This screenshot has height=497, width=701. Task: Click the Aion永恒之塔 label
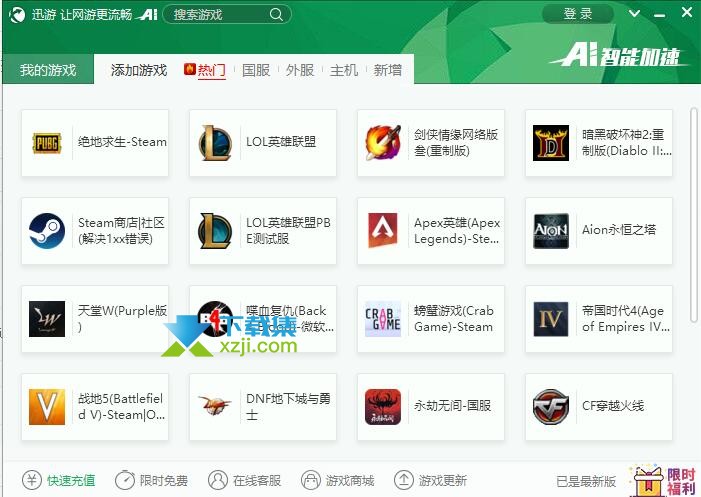619,230
